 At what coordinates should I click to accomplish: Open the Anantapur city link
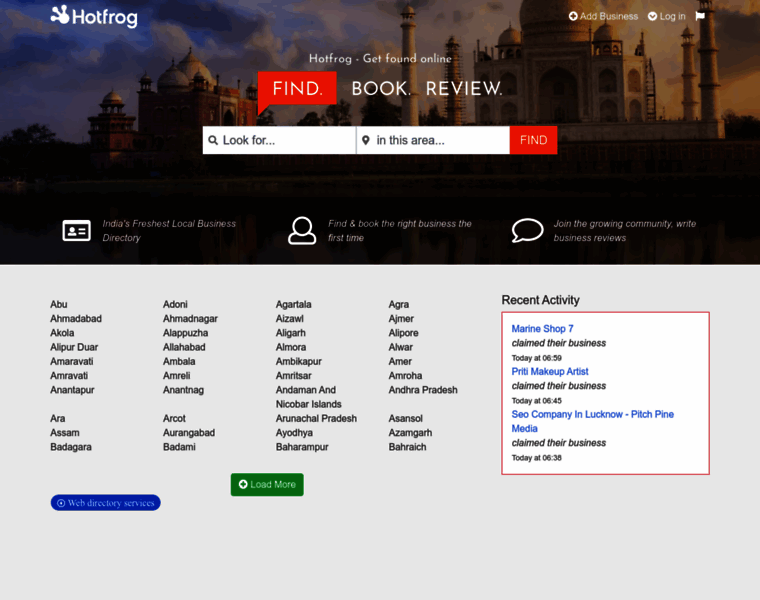point(72,390)
